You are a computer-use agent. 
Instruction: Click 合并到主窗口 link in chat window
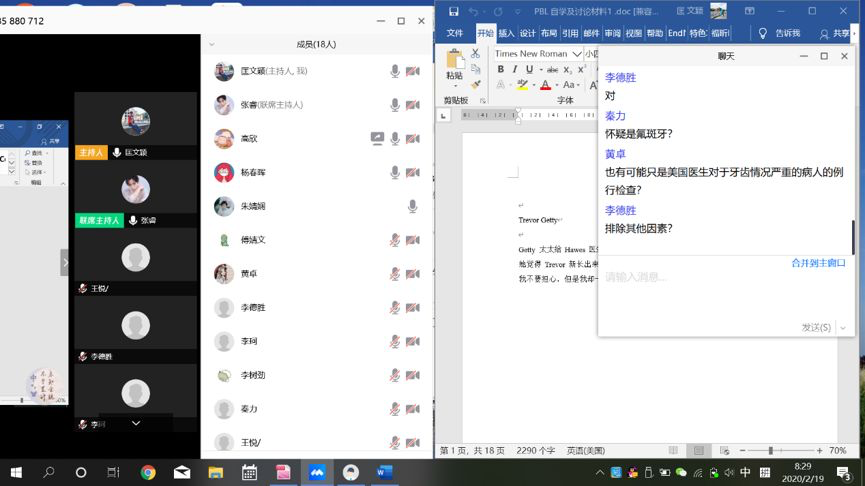pyautogui.click(x=818, y=263)
